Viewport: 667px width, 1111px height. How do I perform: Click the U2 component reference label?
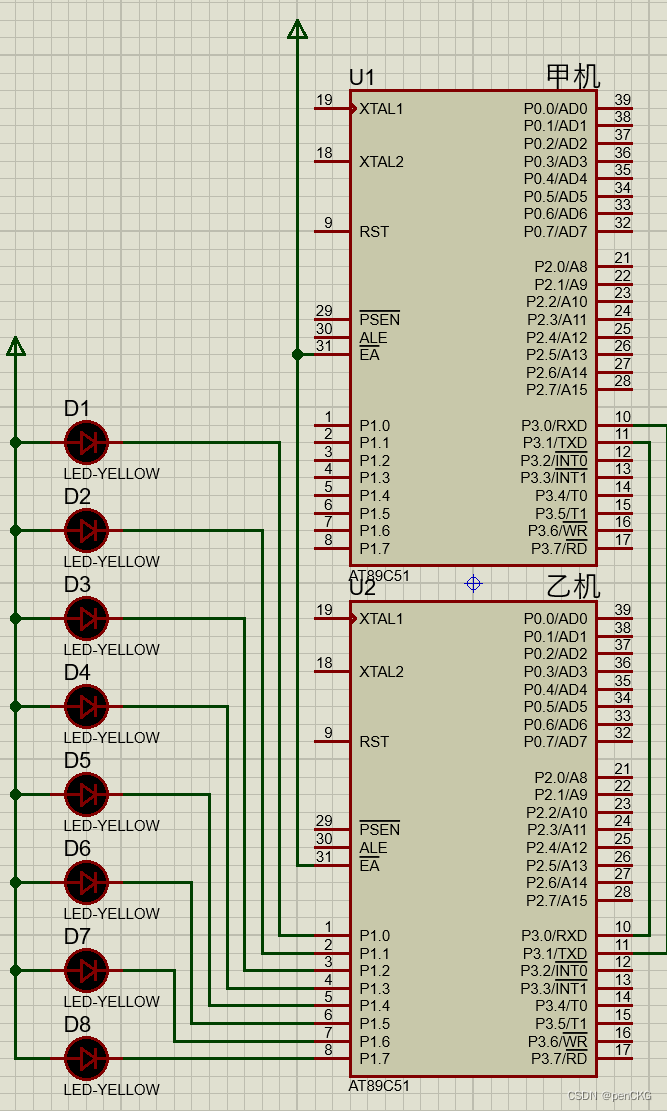[x=361, y=588]
